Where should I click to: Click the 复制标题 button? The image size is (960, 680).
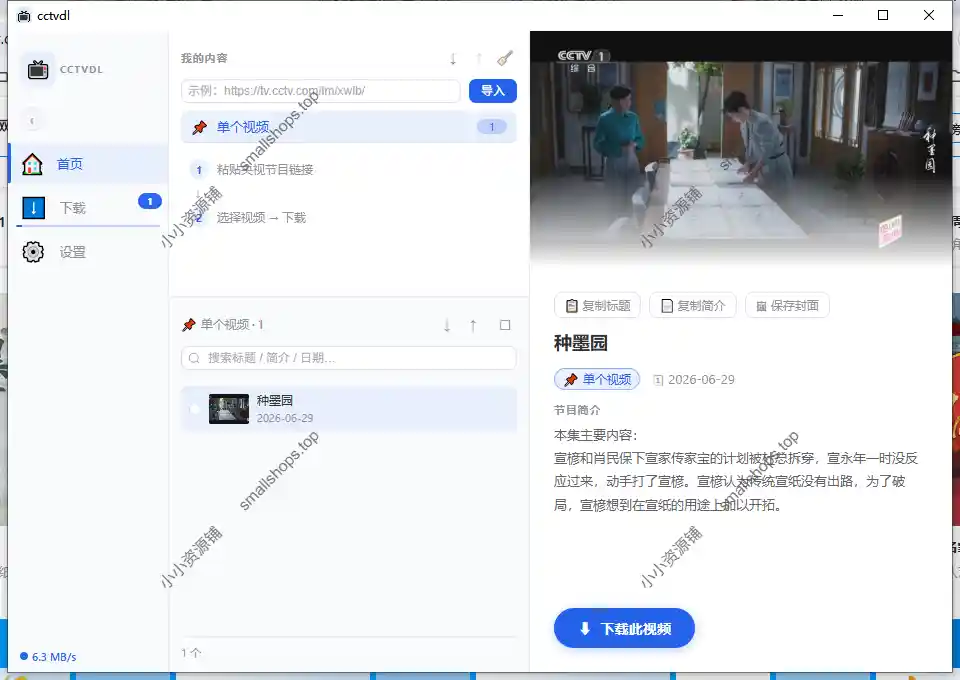(597, 305)
